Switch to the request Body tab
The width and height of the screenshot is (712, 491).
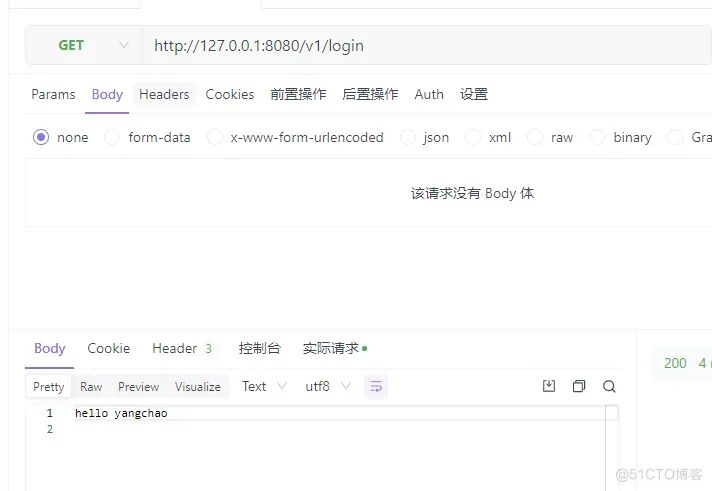click(x=107, y=94)
